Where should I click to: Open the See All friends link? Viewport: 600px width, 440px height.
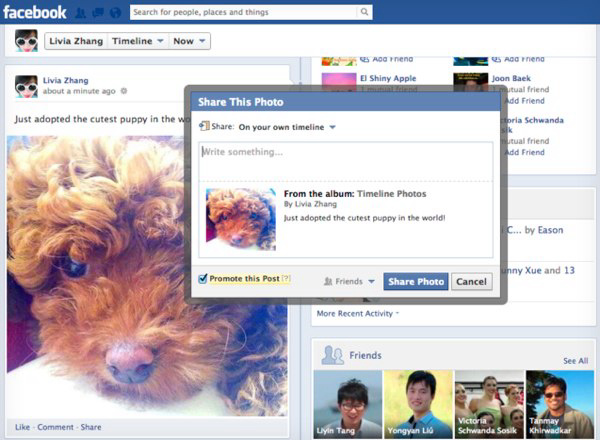click(x=576, y=361)
